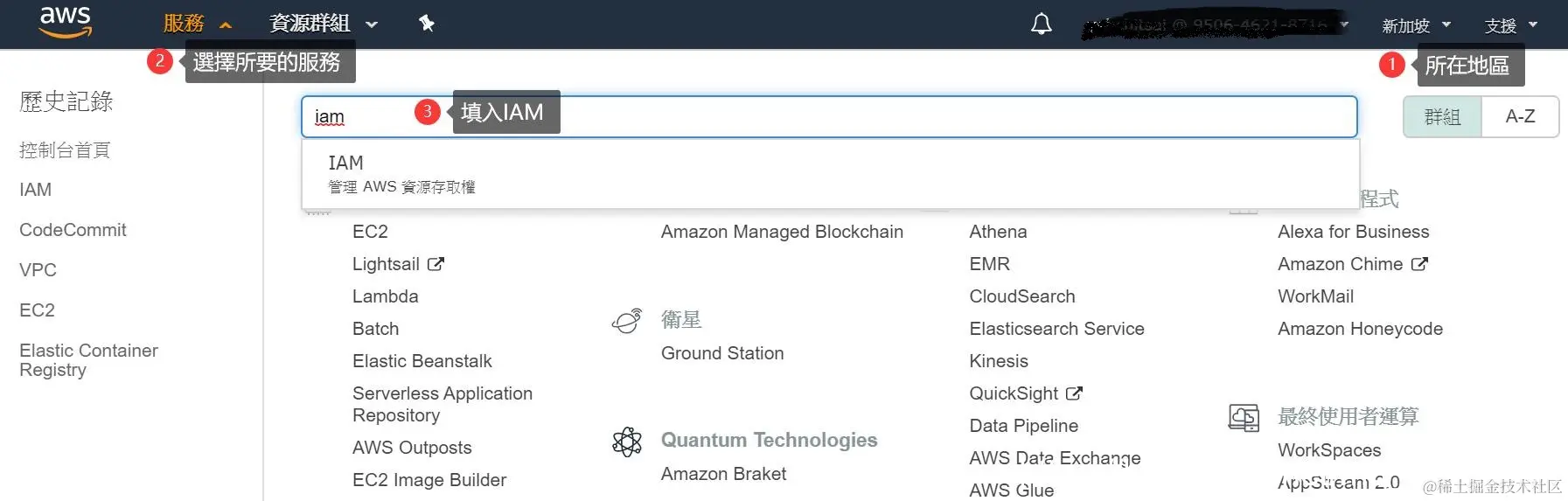Click the Lightsail external link icon
The width and height of the screenshot is (1568, 501).
tap(436, 264)
